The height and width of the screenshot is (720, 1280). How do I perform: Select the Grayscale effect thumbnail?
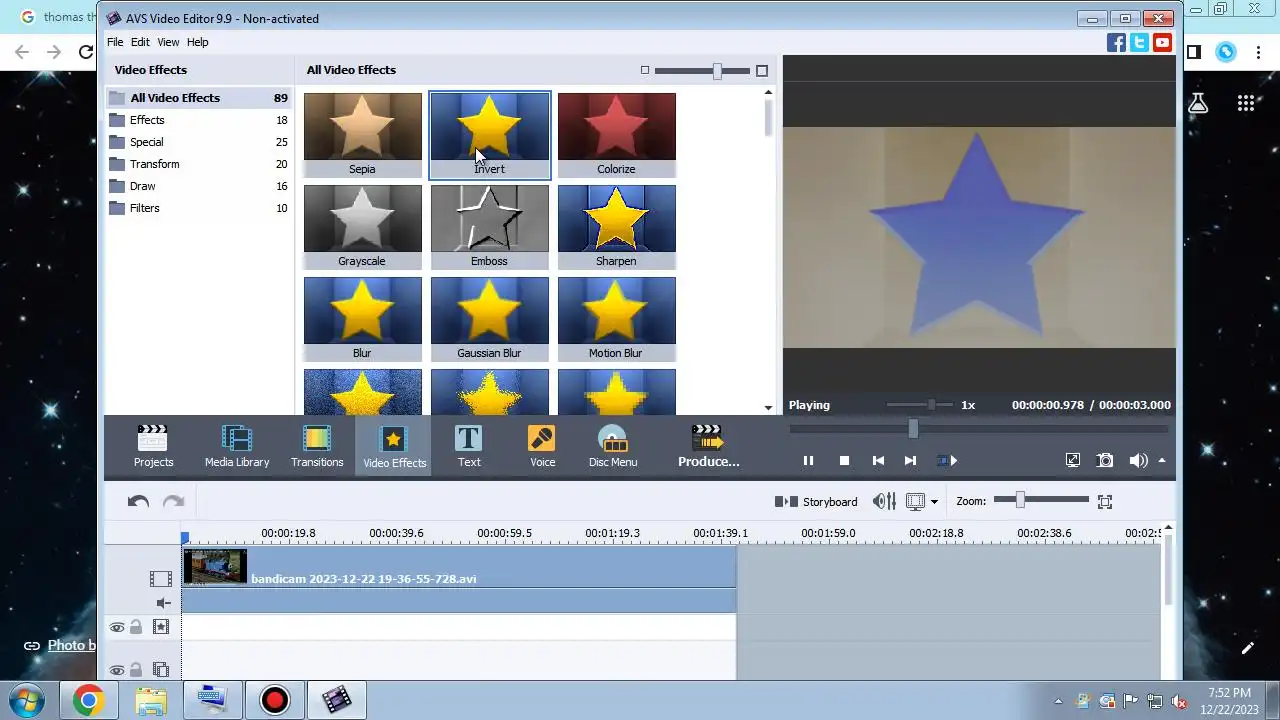point(362,227)
